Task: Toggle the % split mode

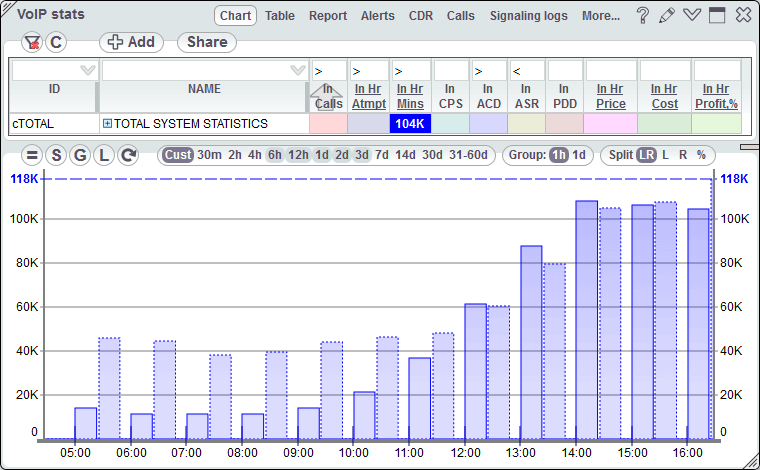Action: coord(701,155)
